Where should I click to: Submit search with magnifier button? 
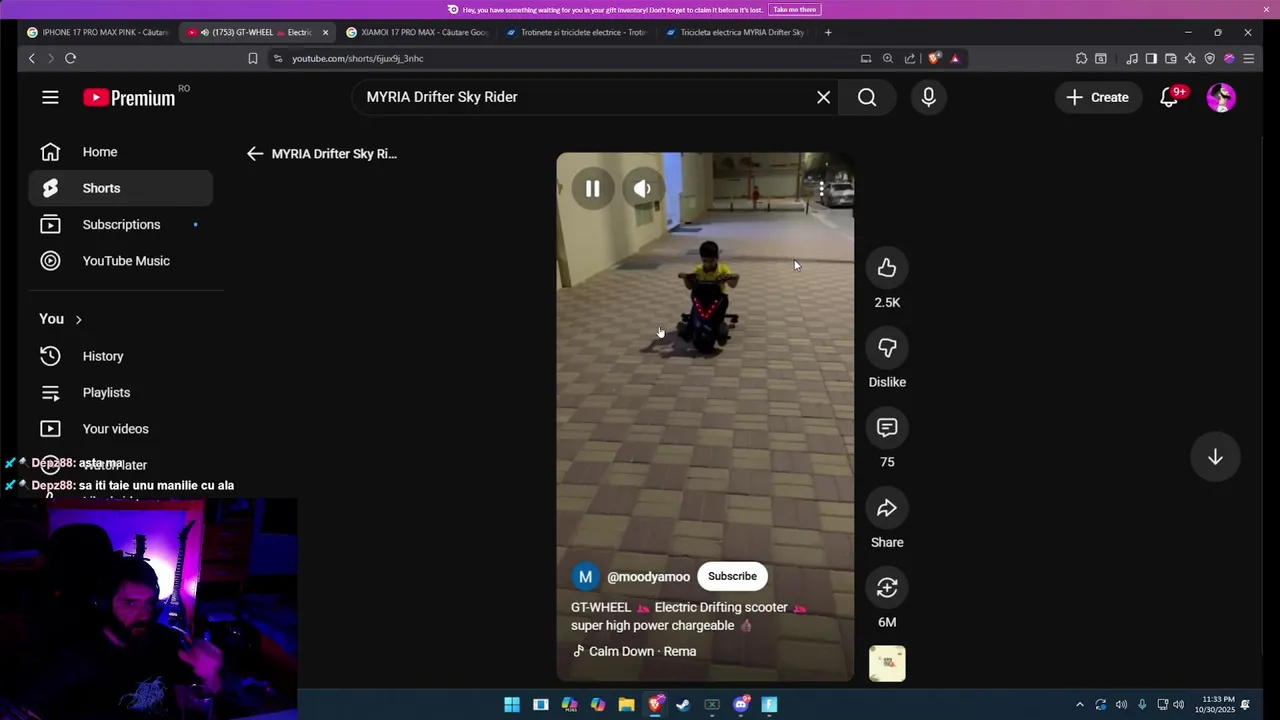tap(867, 97)
